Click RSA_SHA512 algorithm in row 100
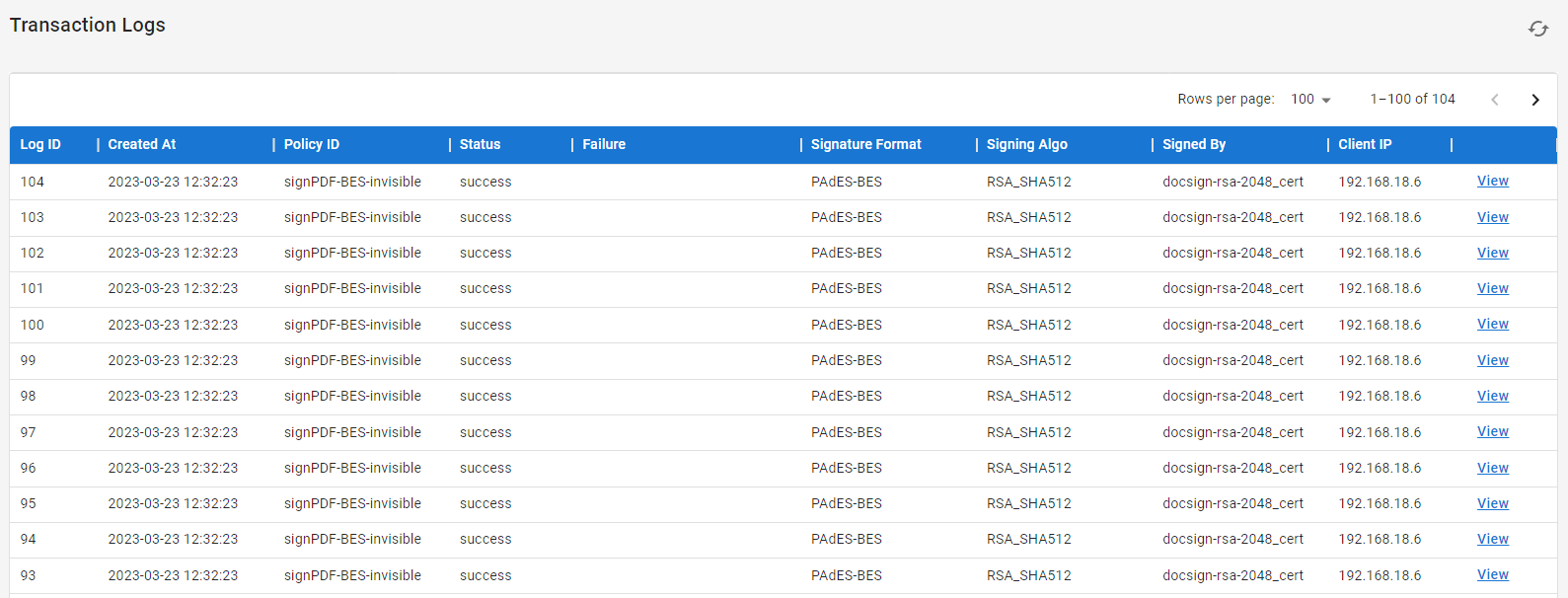 [x=1029, y=325]
